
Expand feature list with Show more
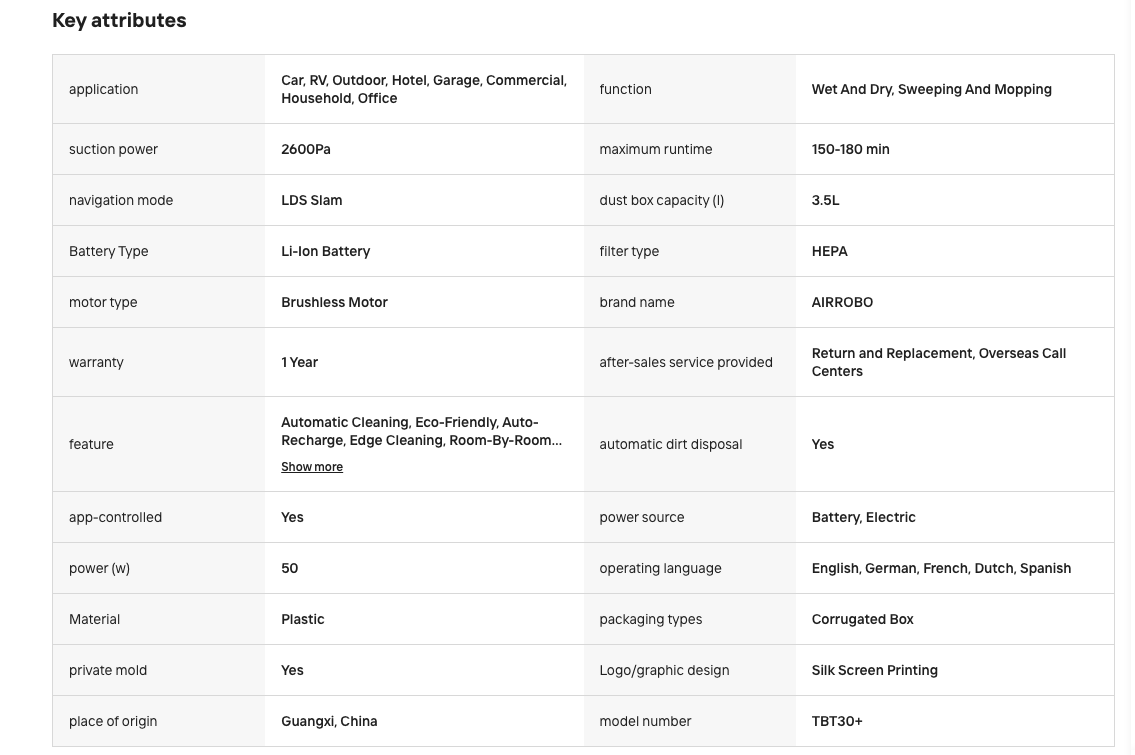pyautogui.click(x=311, y=467)
